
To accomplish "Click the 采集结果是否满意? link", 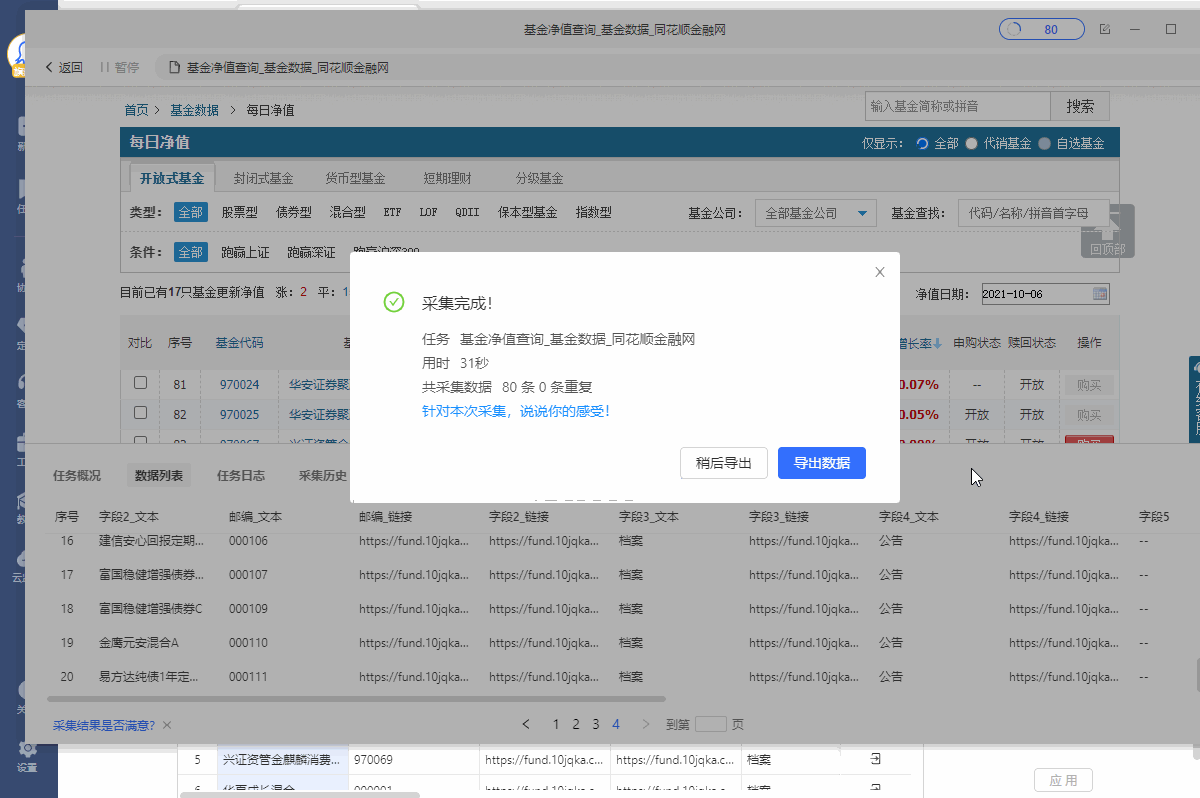I will point(104,725).
